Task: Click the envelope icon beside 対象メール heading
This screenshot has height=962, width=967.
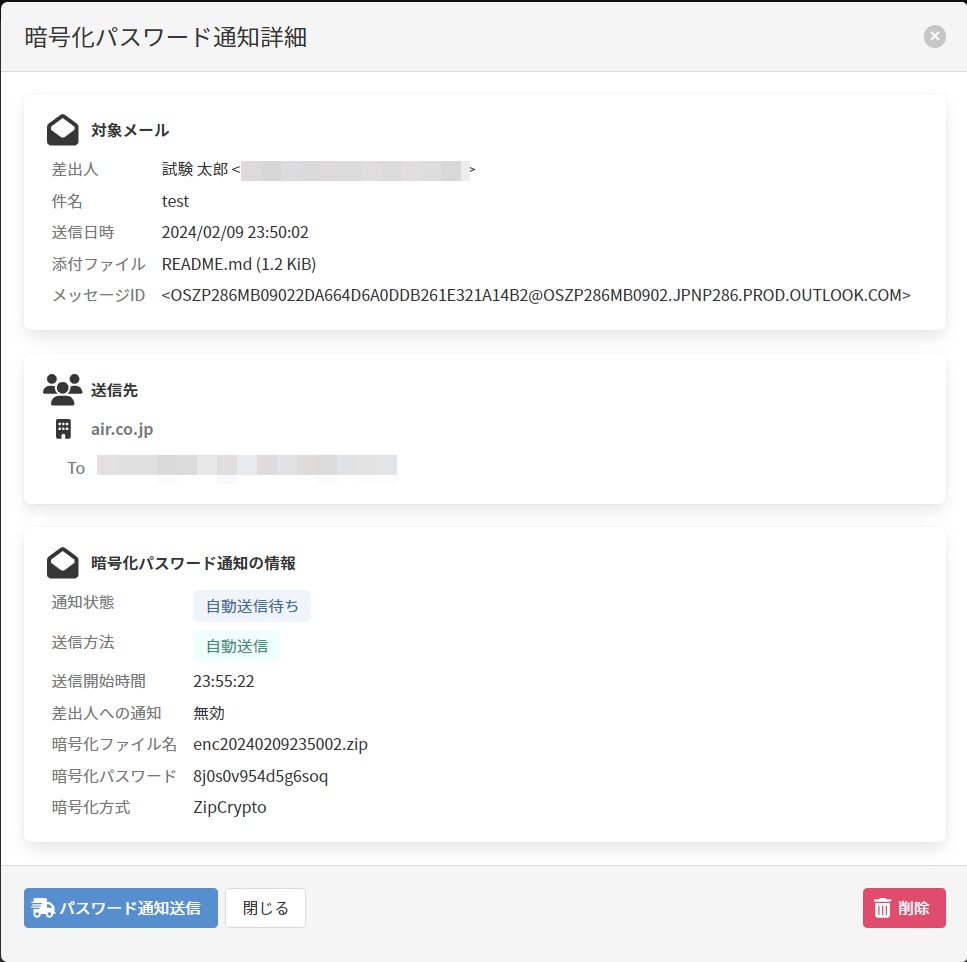Action: [x=63, y=130]
